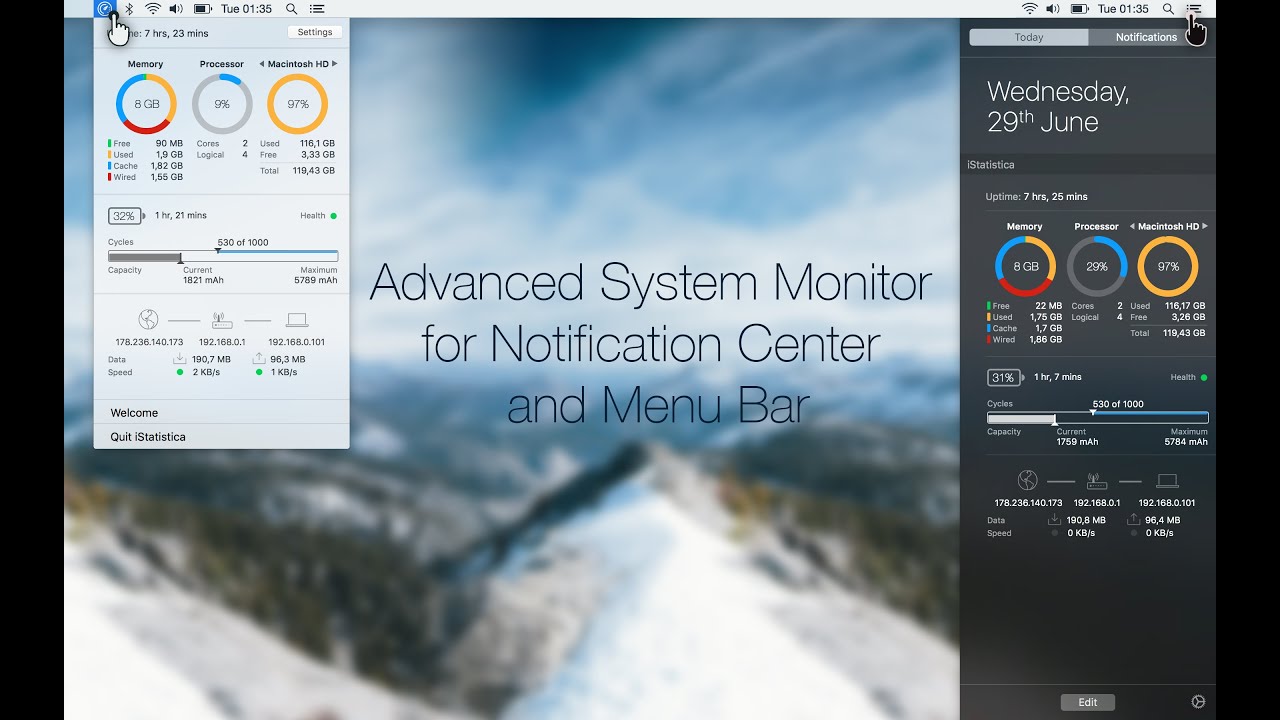Click the green Health dot in the widget
1280x720 pixels.
coord(1203,377)
